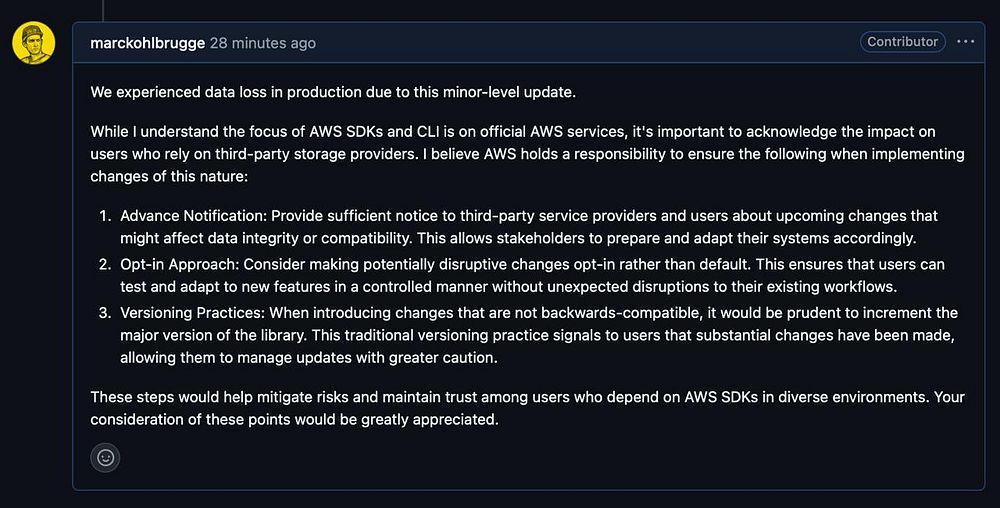Click the list number 3 marker
The height and width of the screenshot is (508, 1000).
[x=106, y=313]
